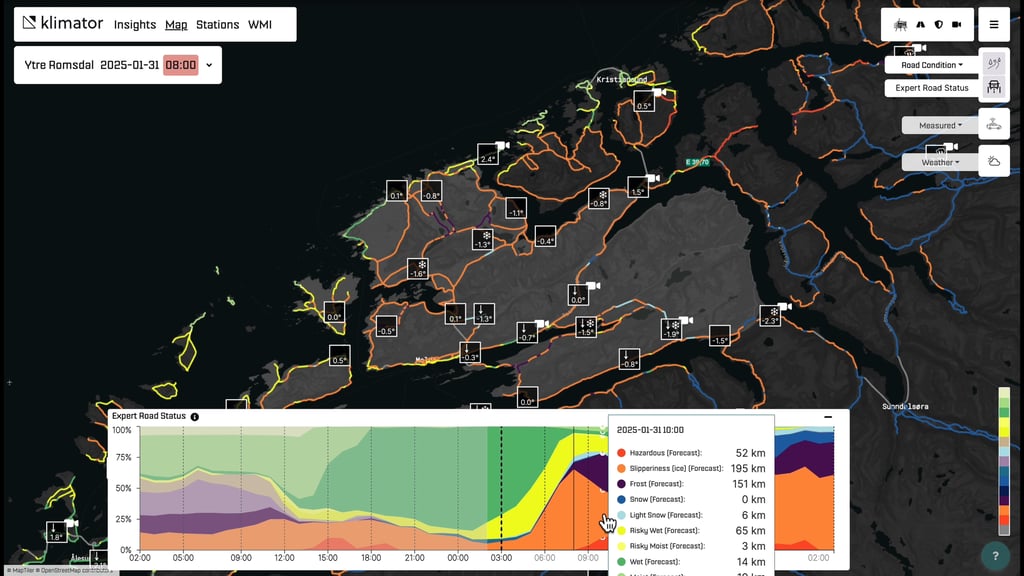Open the time selector chevron beside 08:00
The width and height of the screenshot is (1024, 576).
click(207, 64)
